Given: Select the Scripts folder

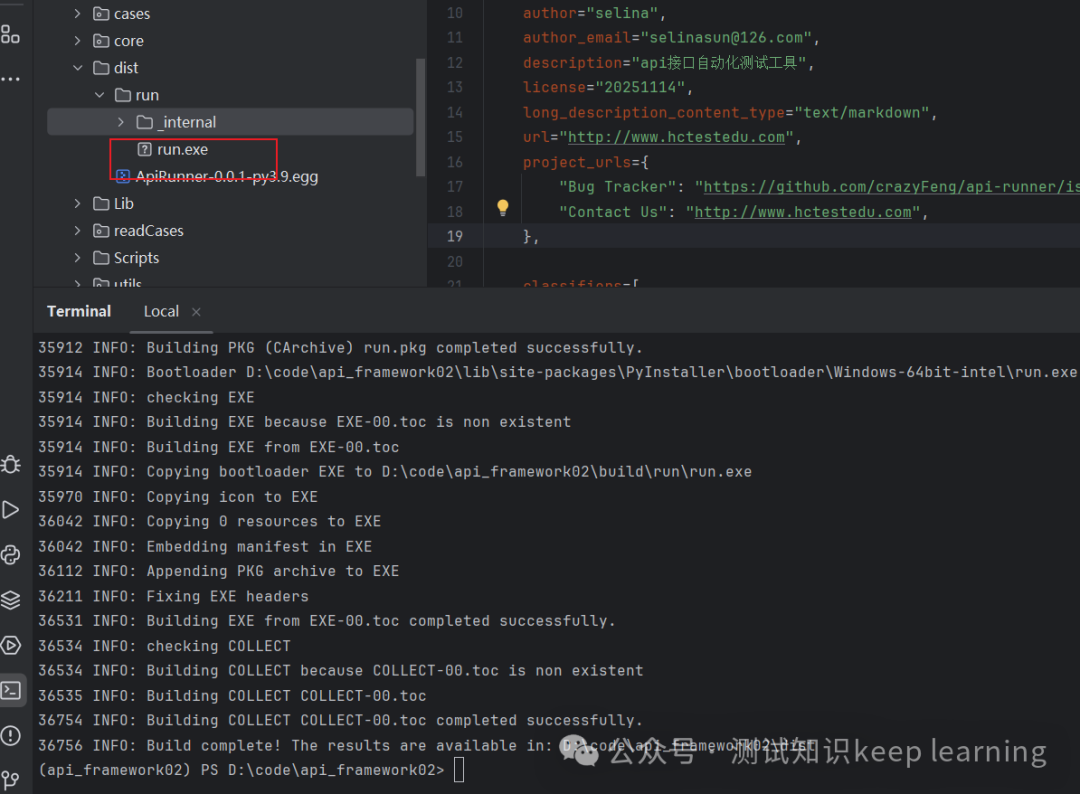Looking at the screenshot, I should pyautogui.click(x=136, y=258).
